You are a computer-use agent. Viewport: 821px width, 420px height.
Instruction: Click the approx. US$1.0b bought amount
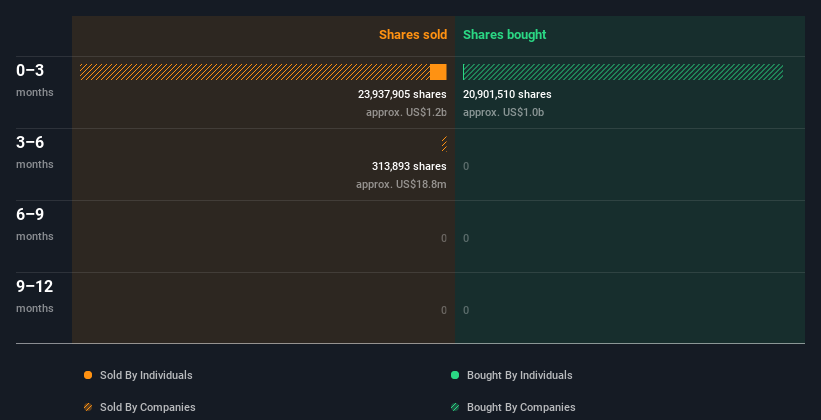point(503,112)
